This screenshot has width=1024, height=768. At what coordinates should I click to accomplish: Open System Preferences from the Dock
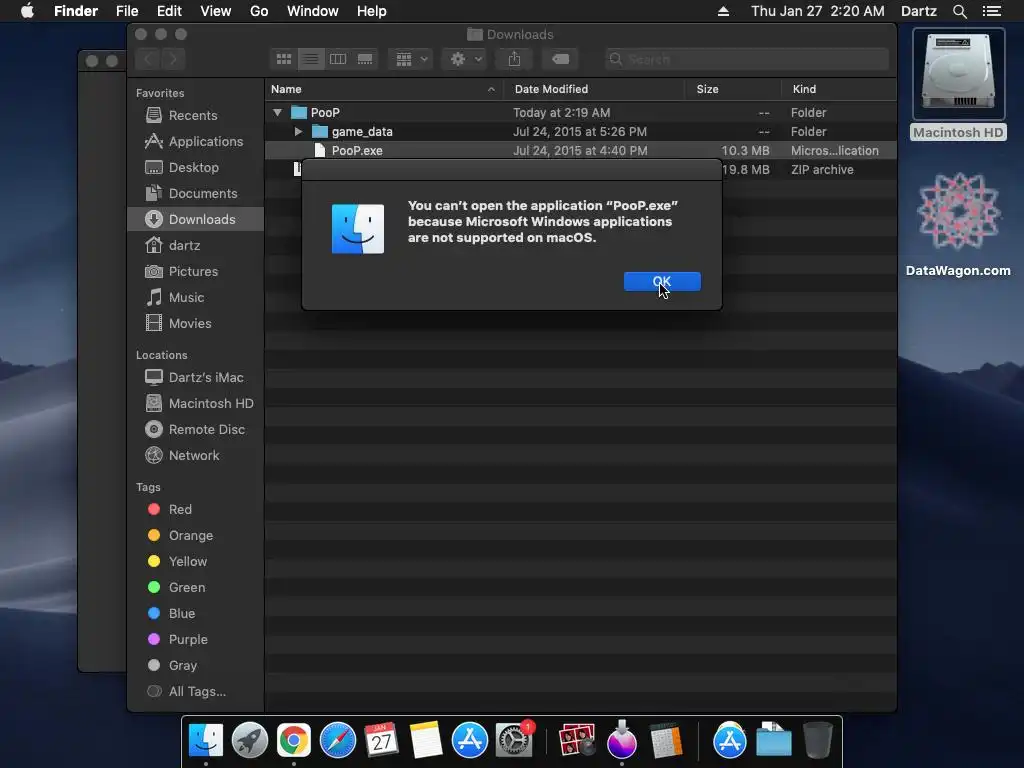pos(514,741)
